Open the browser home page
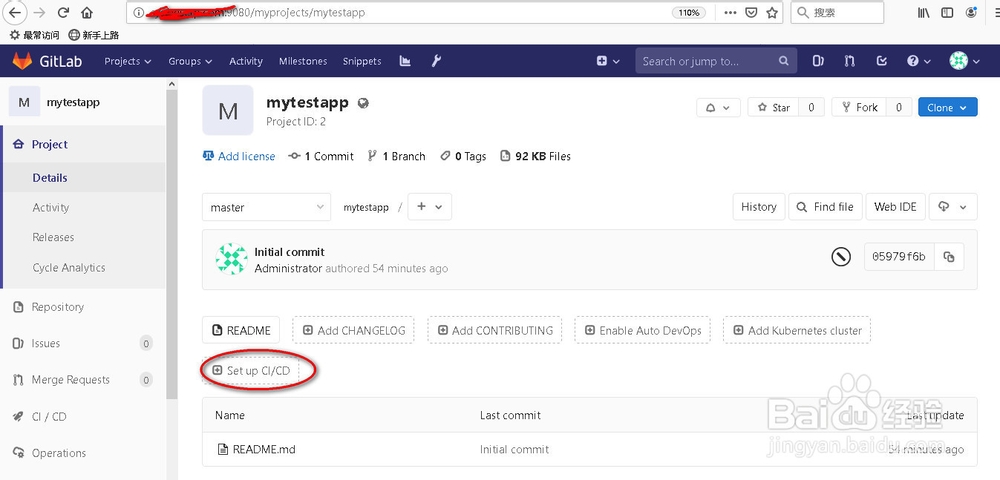 [x=87, y=12]
